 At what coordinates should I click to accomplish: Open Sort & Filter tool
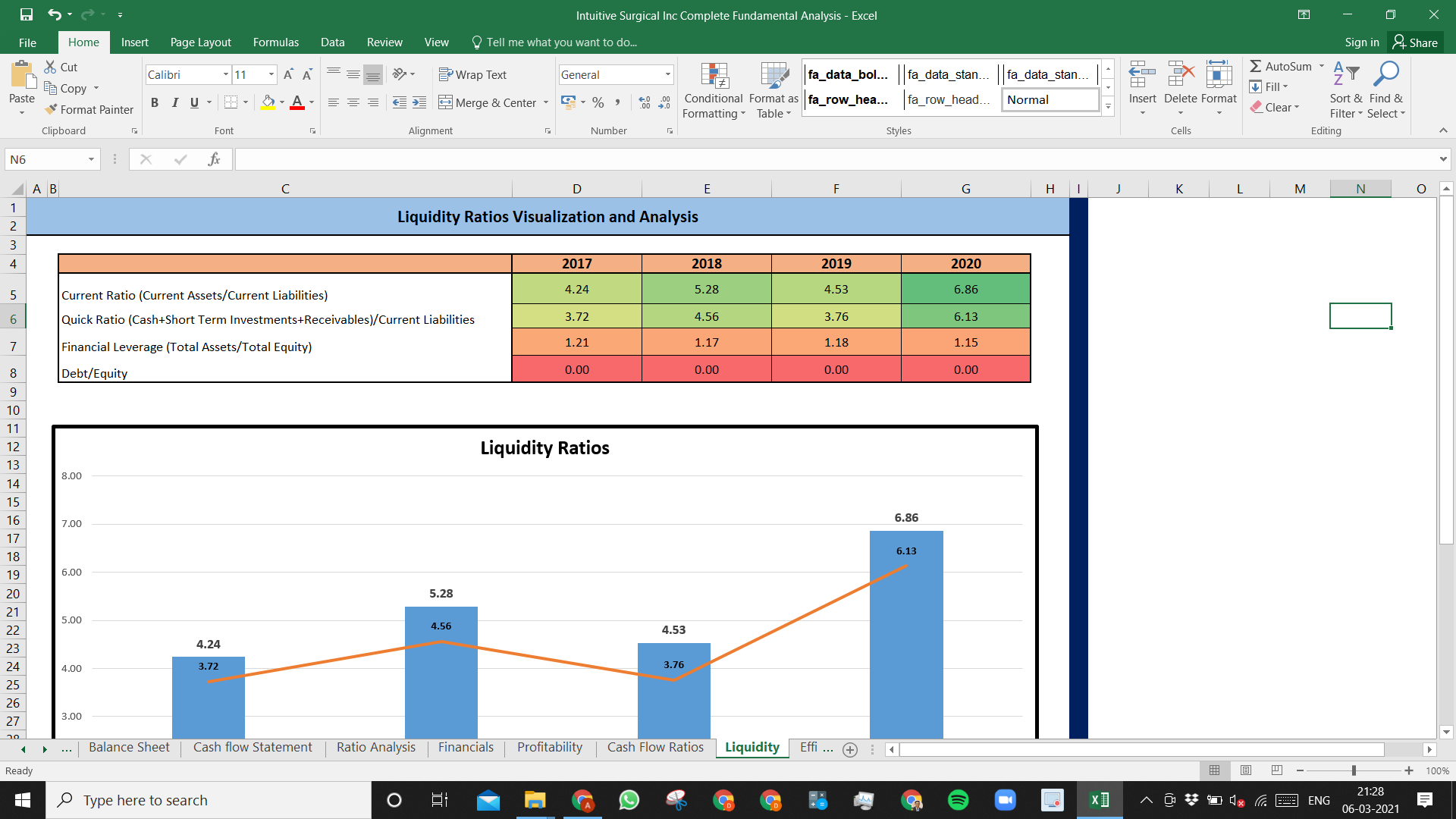[x=1346, y=74]
